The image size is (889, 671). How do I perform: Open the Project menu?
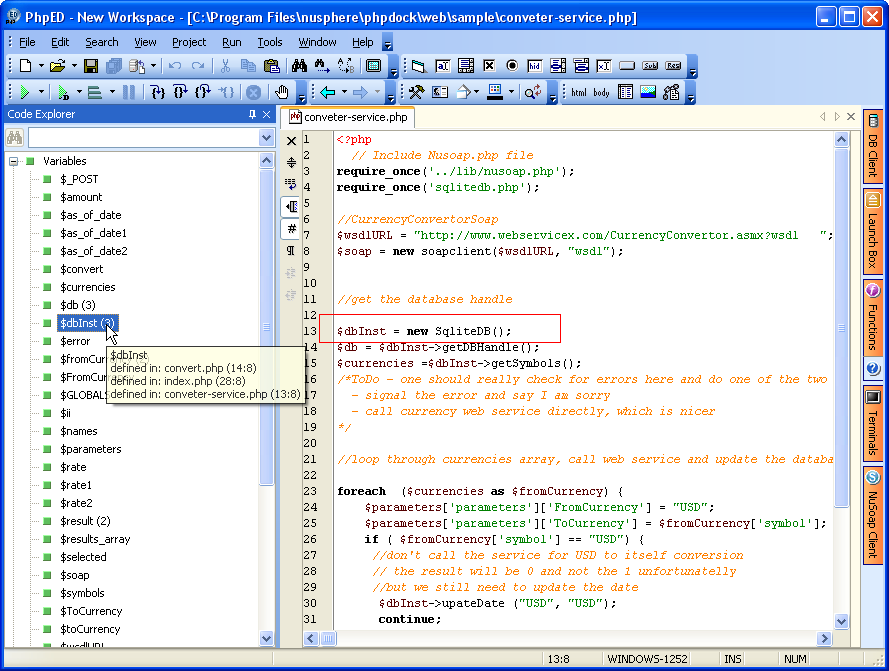[x=189, y=42]
